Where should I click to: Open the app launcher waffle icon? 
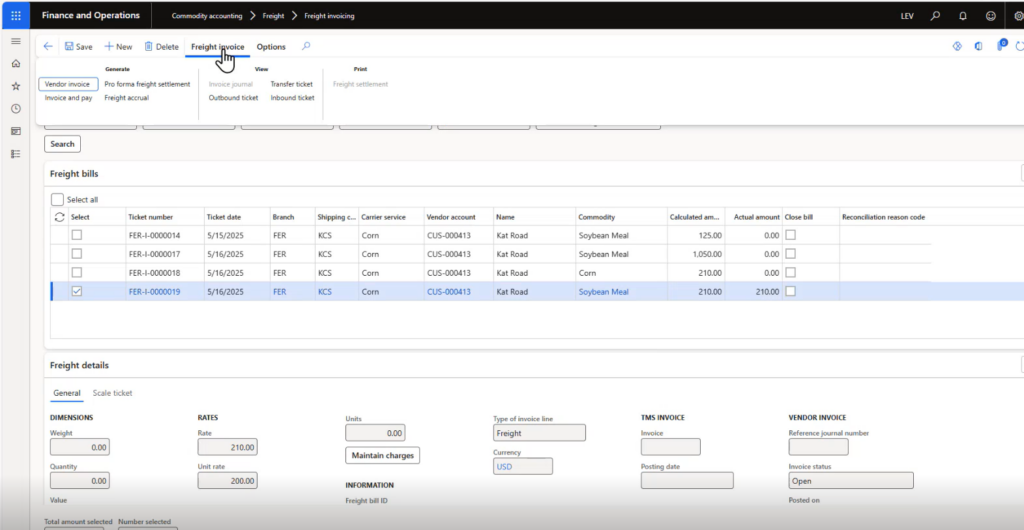[16, 16]
